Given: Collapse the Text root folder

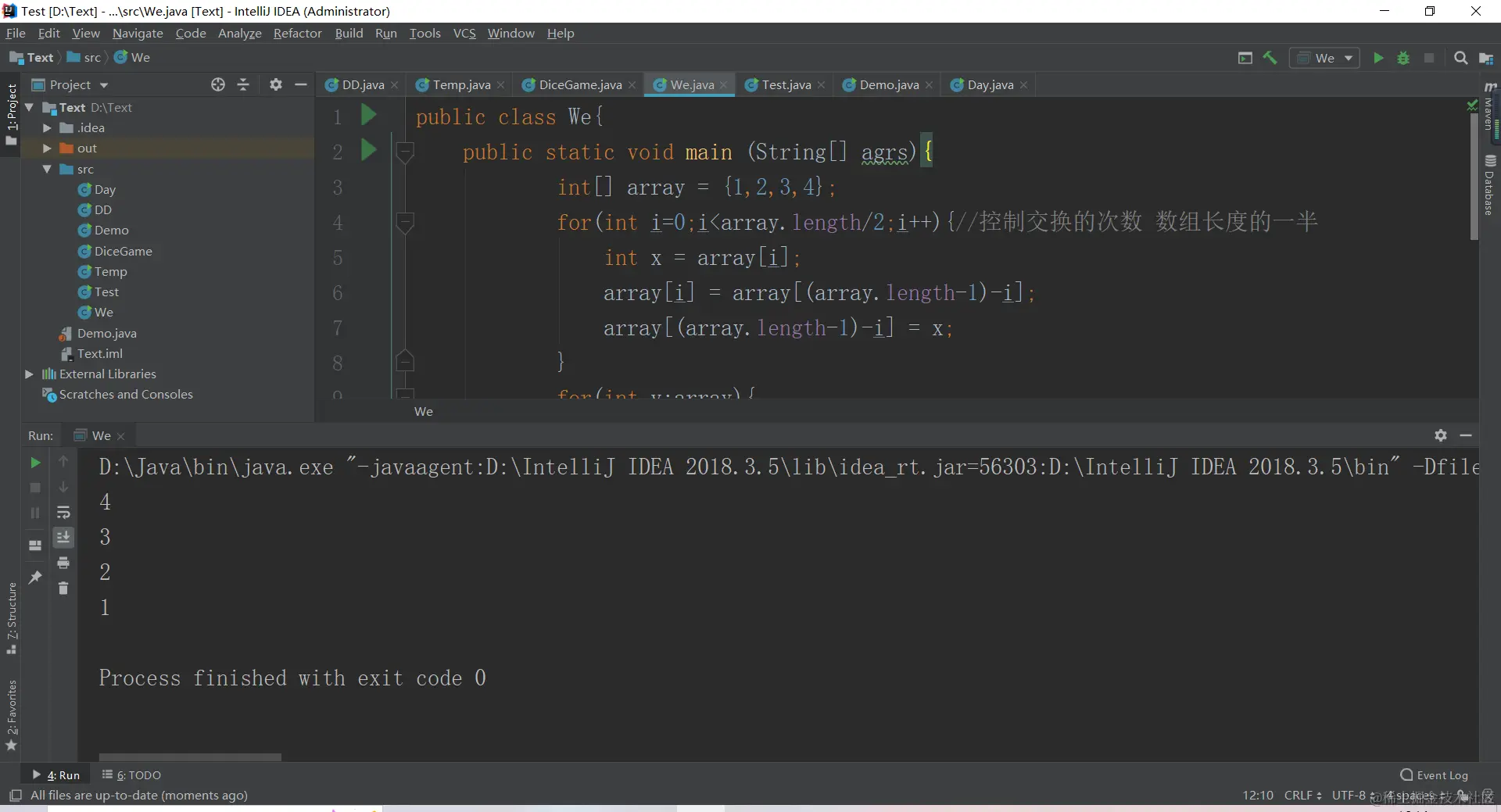Looking at the screenshot, I should [x=29, y=107].
